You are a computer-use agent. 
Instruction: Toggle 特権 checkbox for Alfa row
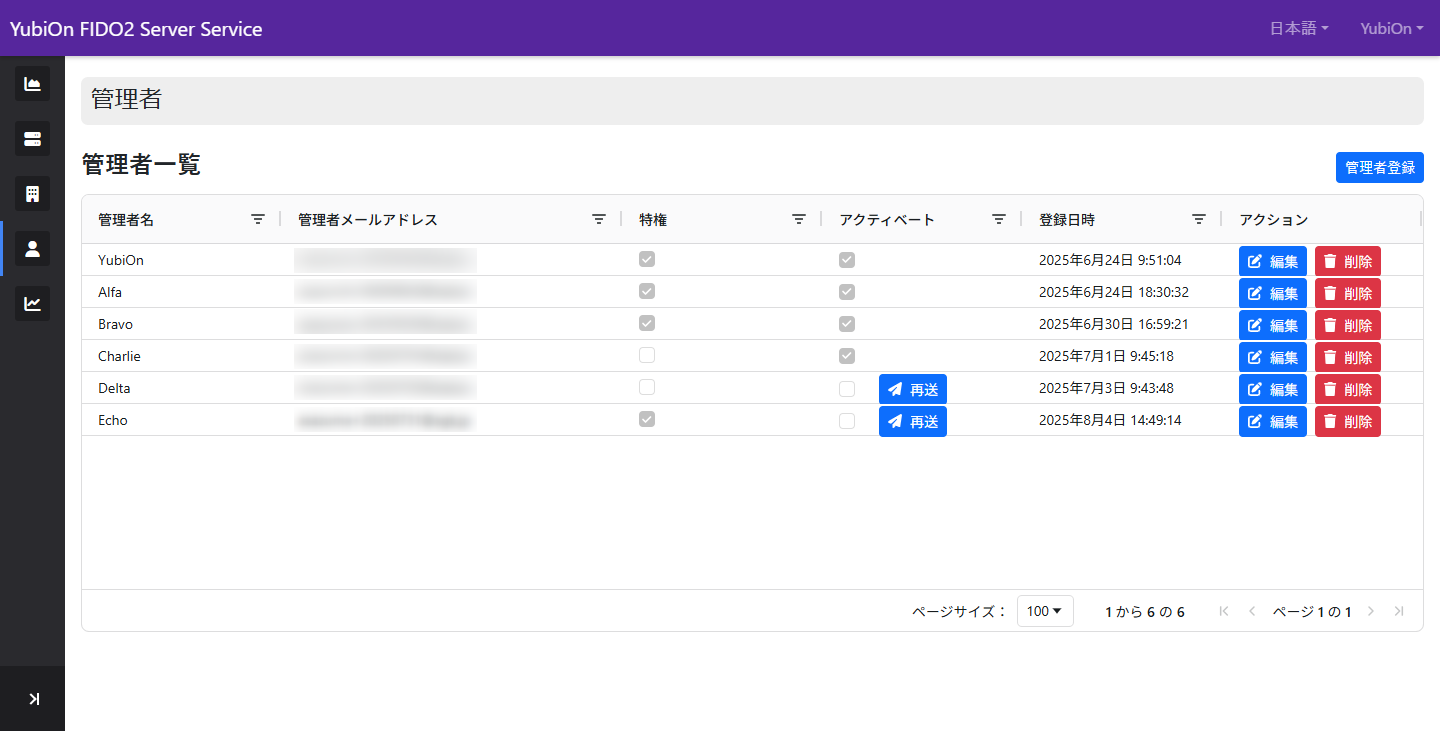(x=647, y=291)
